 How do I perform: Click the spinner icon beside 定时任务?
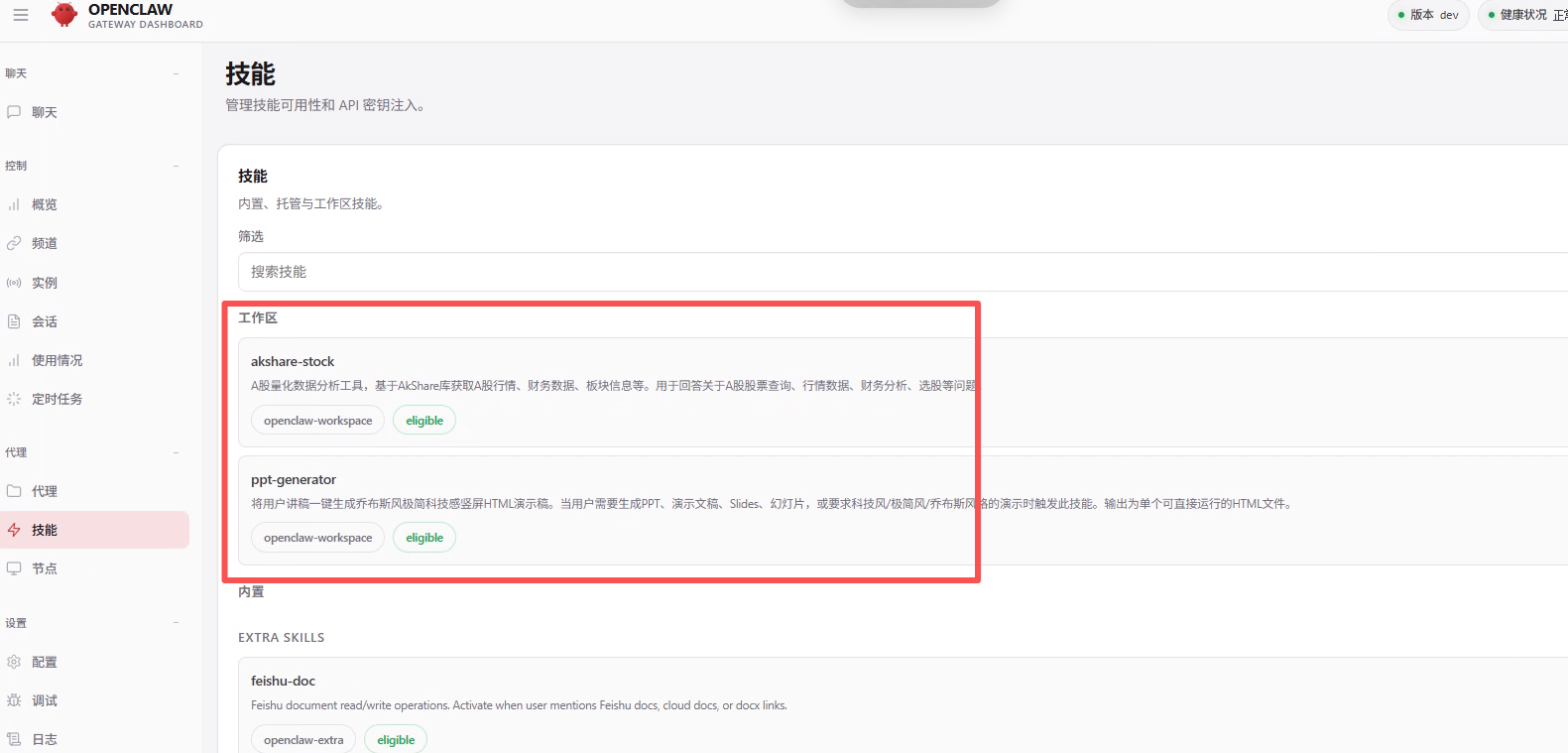pos(14,399)
